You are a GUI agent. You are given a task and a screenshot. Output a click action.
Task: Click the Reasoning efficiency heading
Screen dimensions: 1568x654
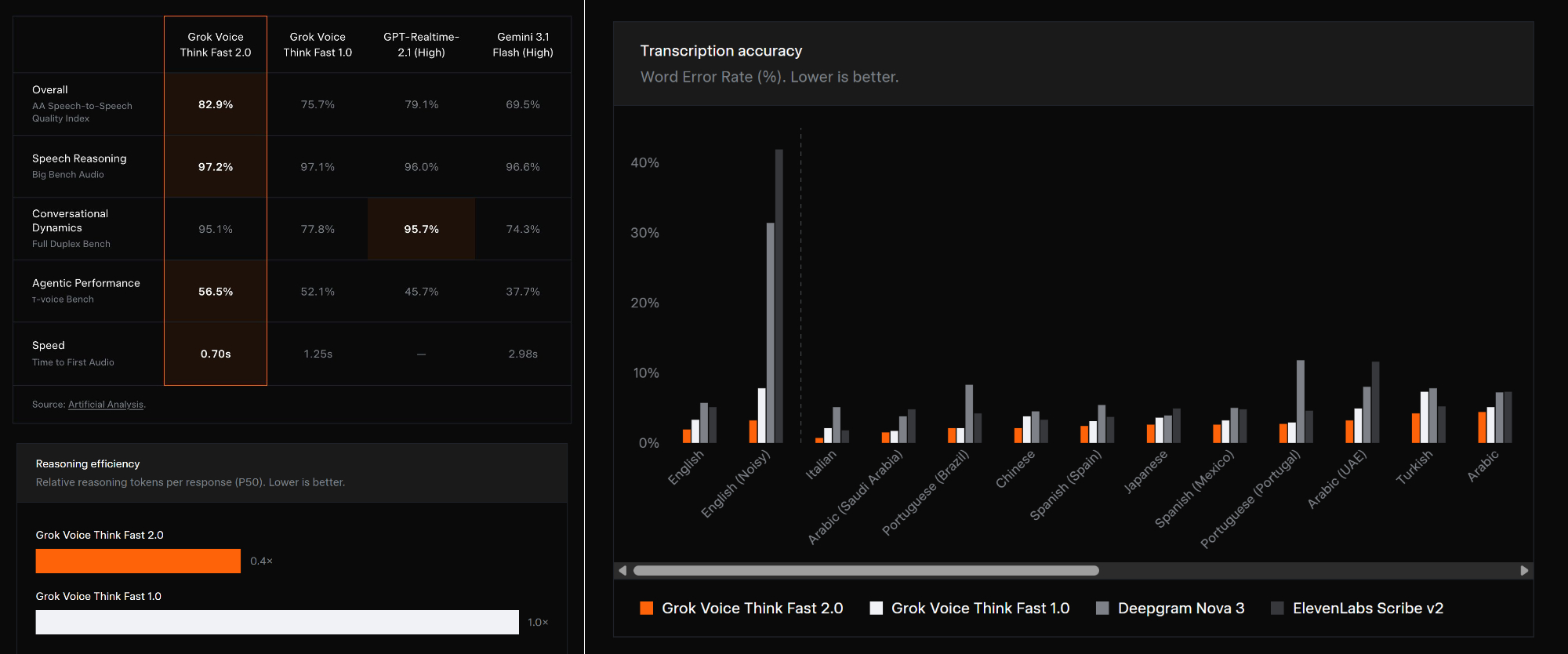coord(88,464)
